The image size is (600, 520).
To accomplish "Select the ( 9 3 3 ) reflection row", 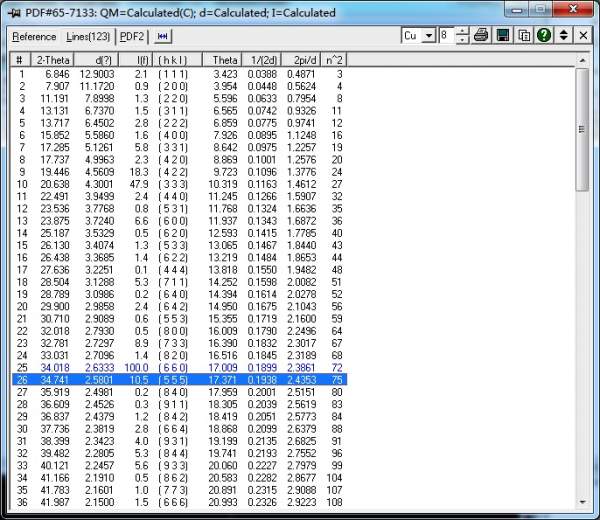I will 178,466.
